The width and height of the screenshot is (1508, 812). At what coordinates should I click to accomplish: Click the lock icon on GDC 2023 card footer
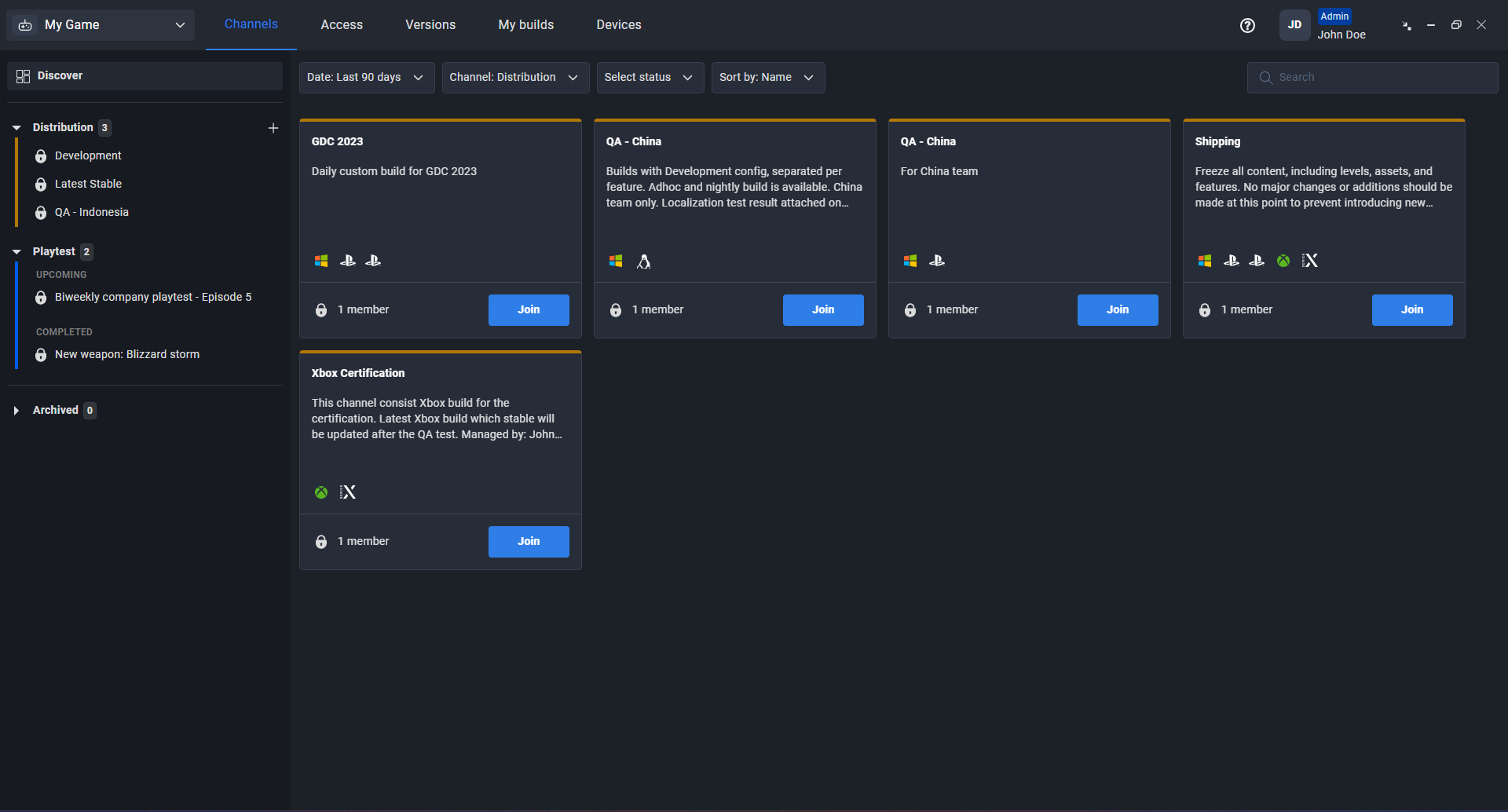[321, 310]
